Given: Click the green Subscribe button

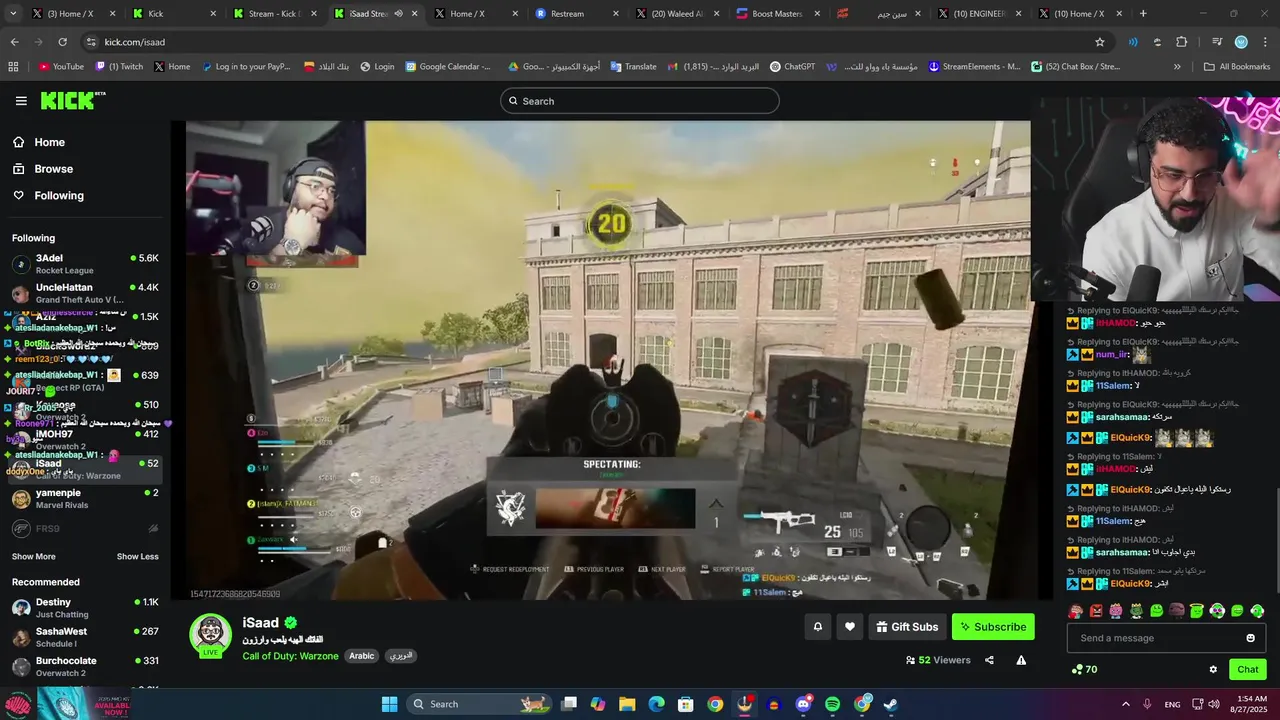Looking at the screenshot, I should (x=993, y=627).
